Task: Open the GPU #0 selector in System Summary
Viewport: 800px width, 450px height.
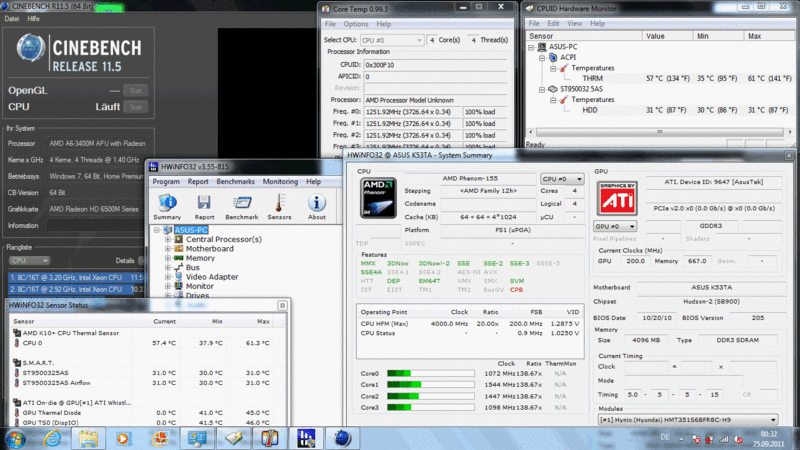Action: [x=615, y=226]
